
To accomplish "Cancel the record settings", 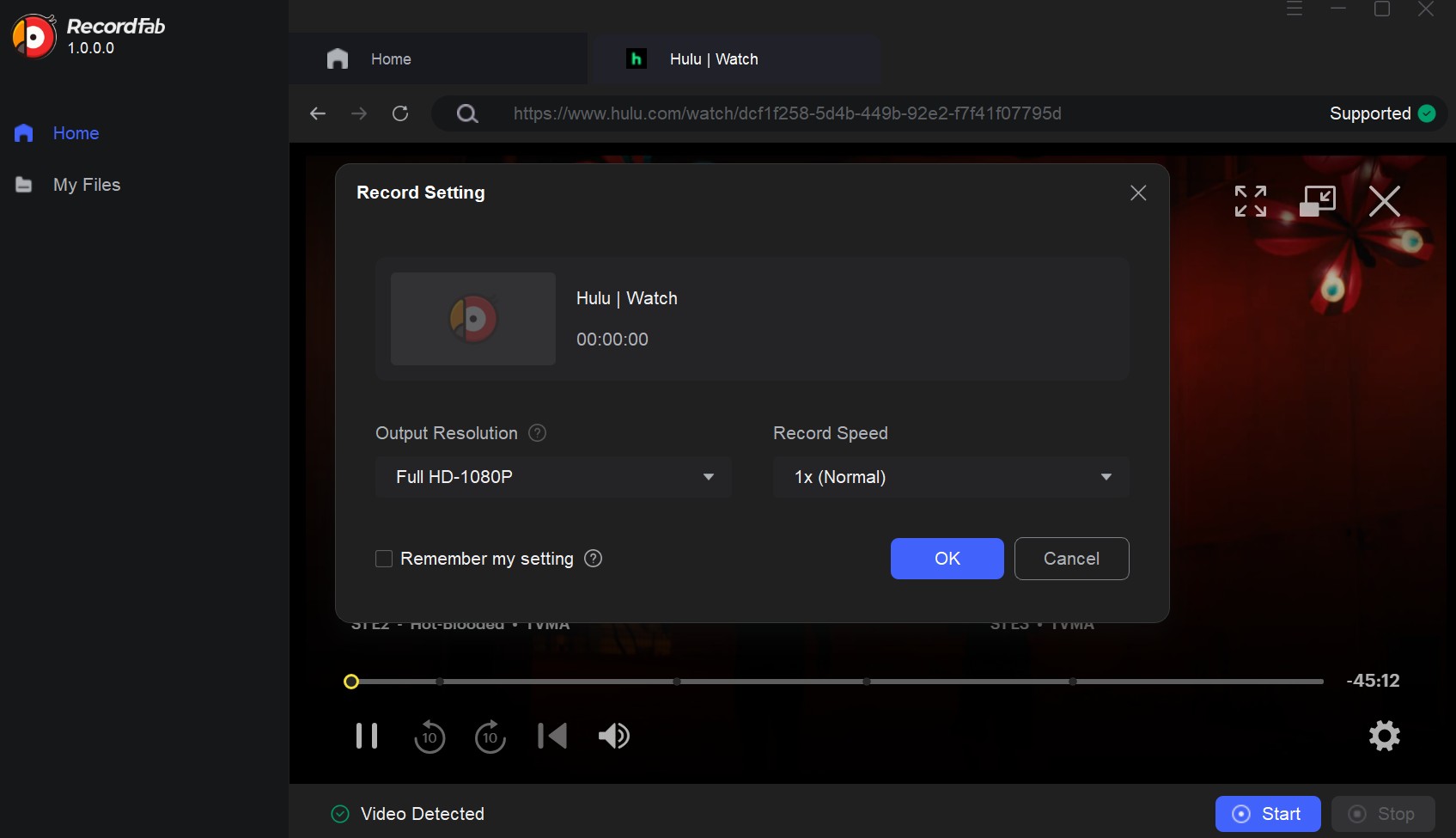I will 1071,559.
